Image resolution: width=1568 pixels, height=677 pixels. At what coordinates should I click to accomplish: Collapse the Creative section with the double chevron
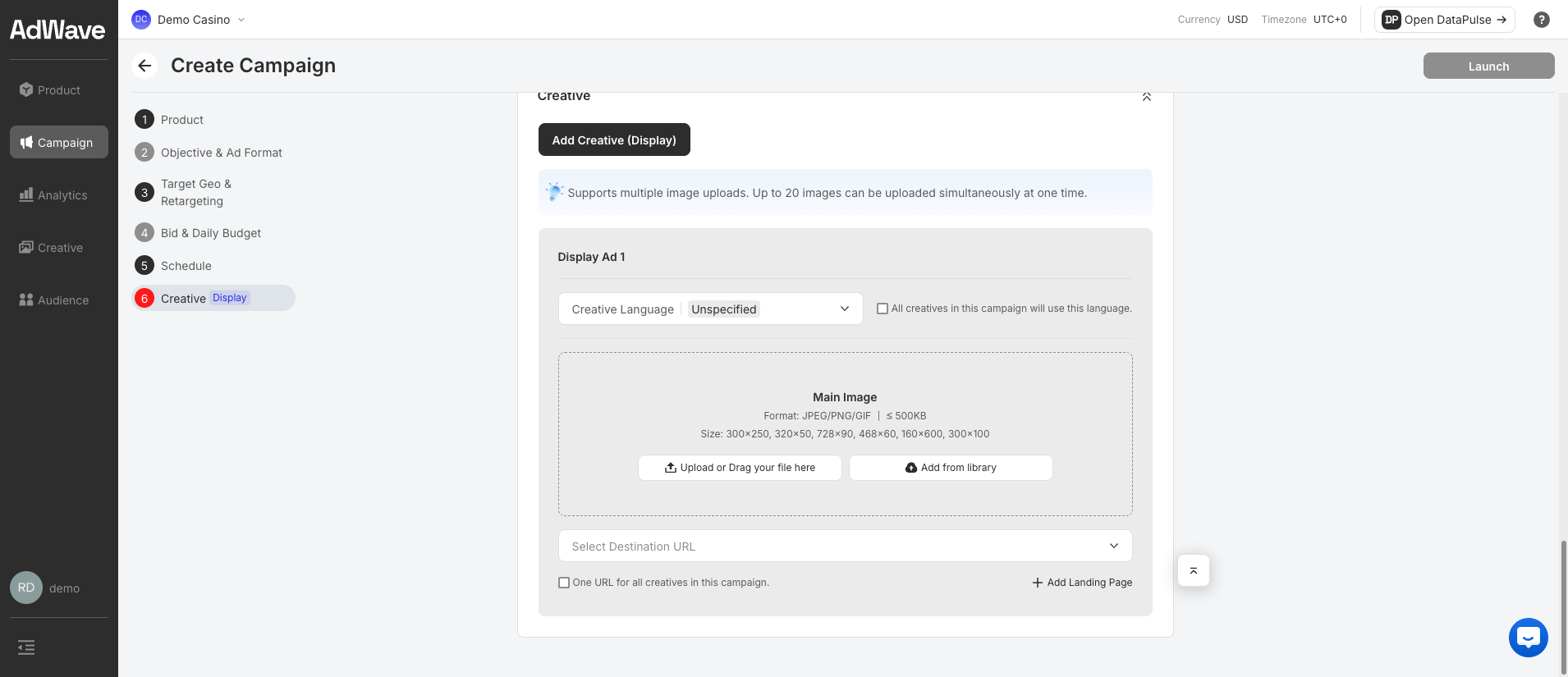pos(1146,97)
